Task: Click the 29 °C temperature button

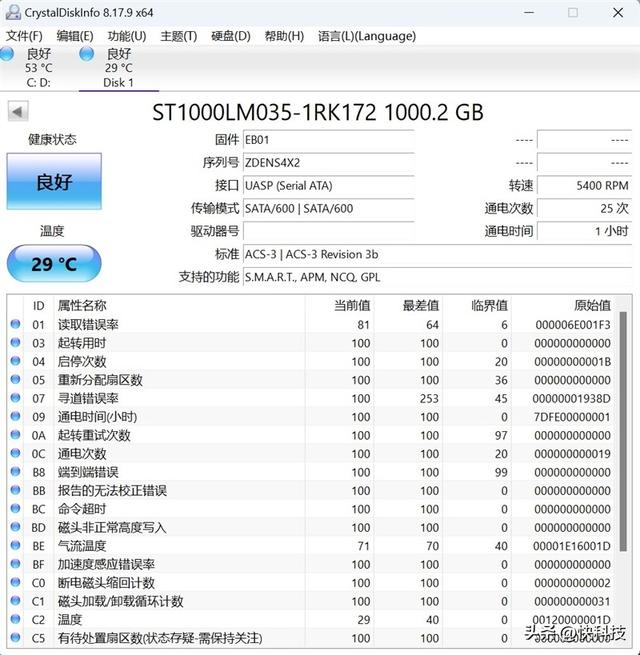Action: [54, 264]
